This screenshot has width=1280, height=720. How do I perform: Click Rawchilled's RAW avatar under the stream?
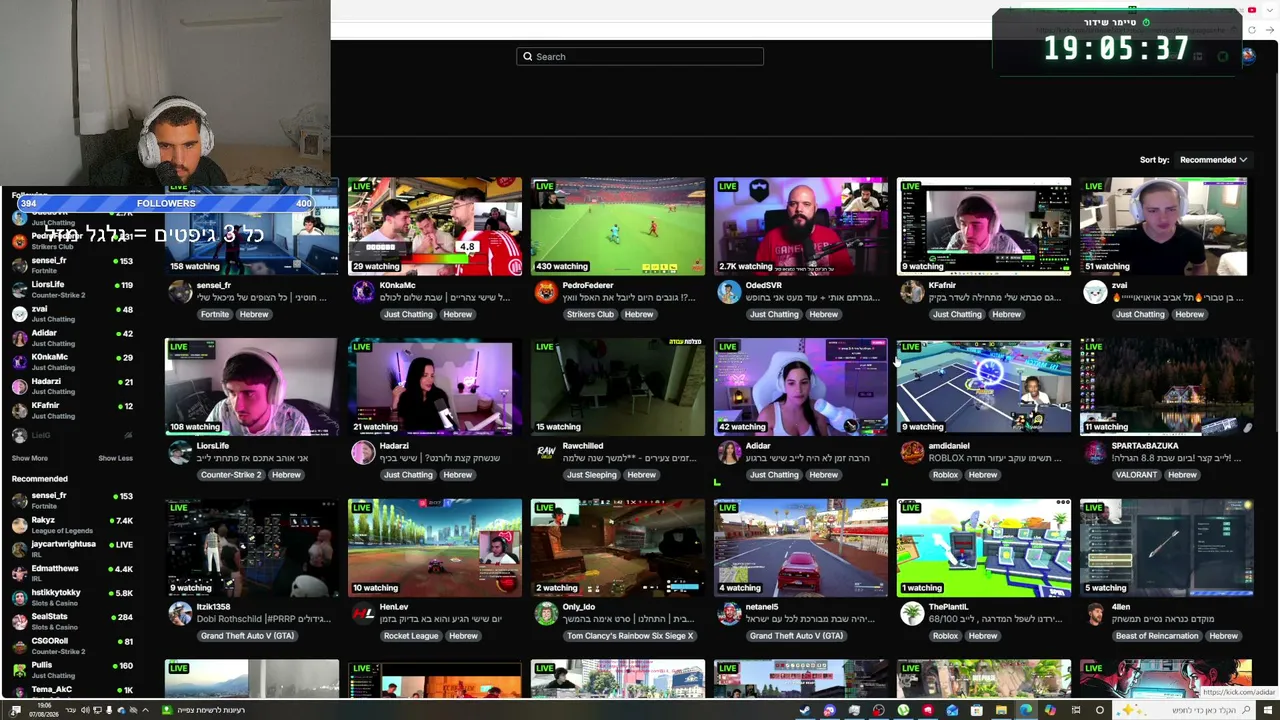[x=546, y=452]
